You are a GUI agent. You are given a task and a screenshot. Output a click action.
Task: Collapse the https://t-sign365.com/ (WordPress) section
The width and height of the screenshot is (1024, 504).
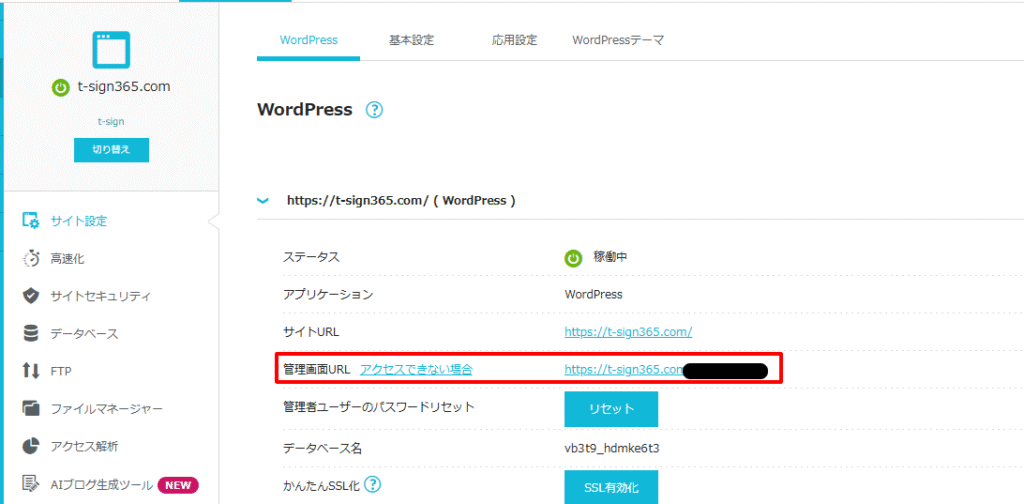tap(263, 201)
